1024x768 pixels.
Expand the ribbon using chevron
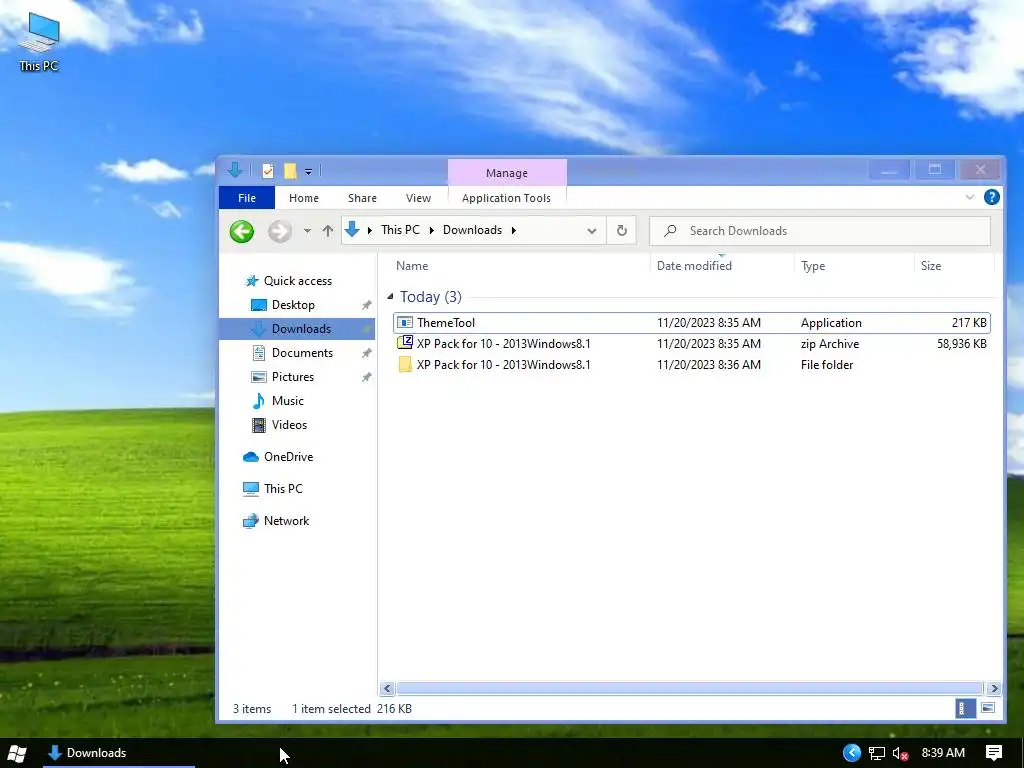click(x=970, y=197)
